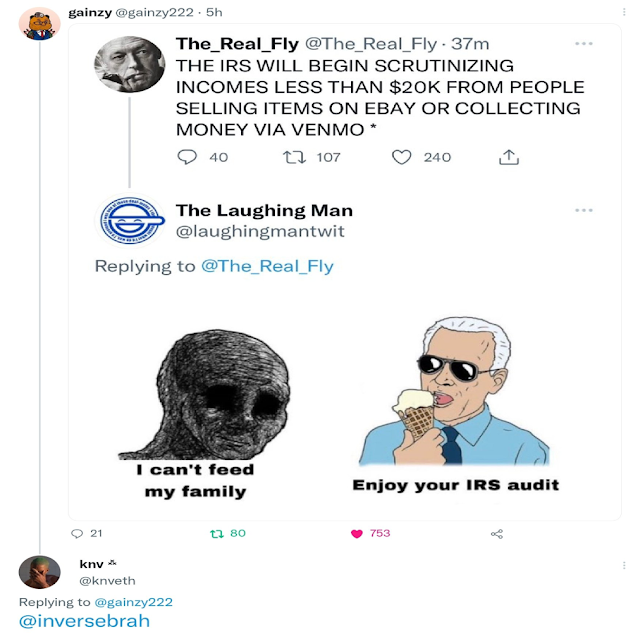The image size is (640, 634).
Task: Click the 'Enjoy your IRS audit' image
Action: click(x=454, y=405)
